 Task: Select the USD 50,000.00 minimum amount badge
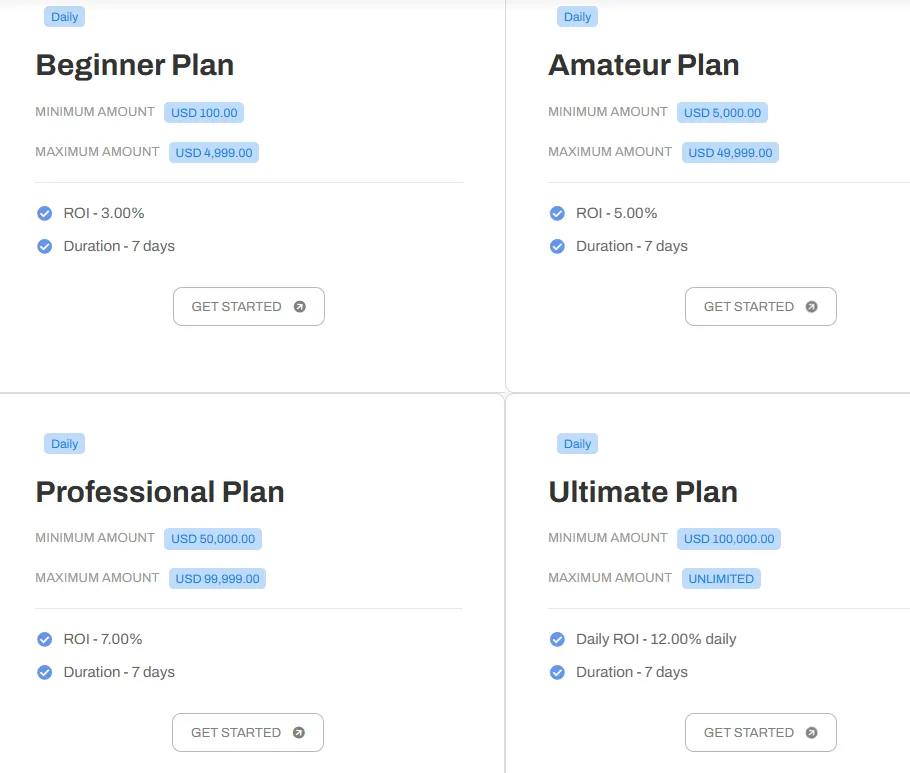[213, 539]
